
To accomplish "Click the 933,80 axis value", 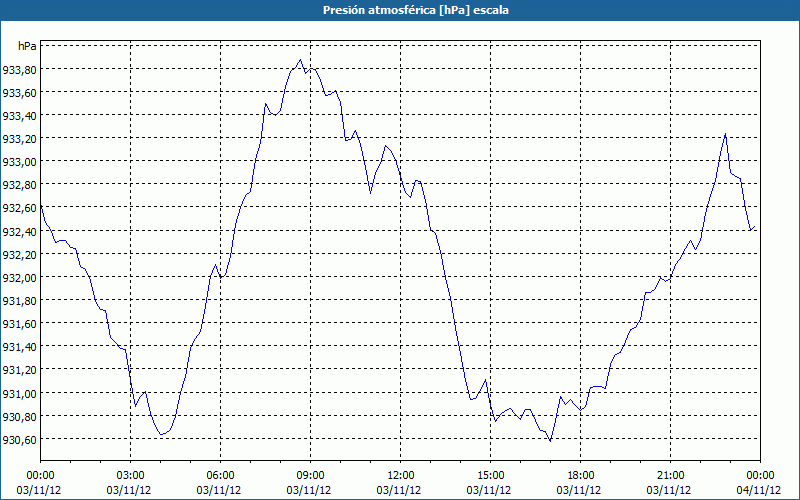I will 19,69.
